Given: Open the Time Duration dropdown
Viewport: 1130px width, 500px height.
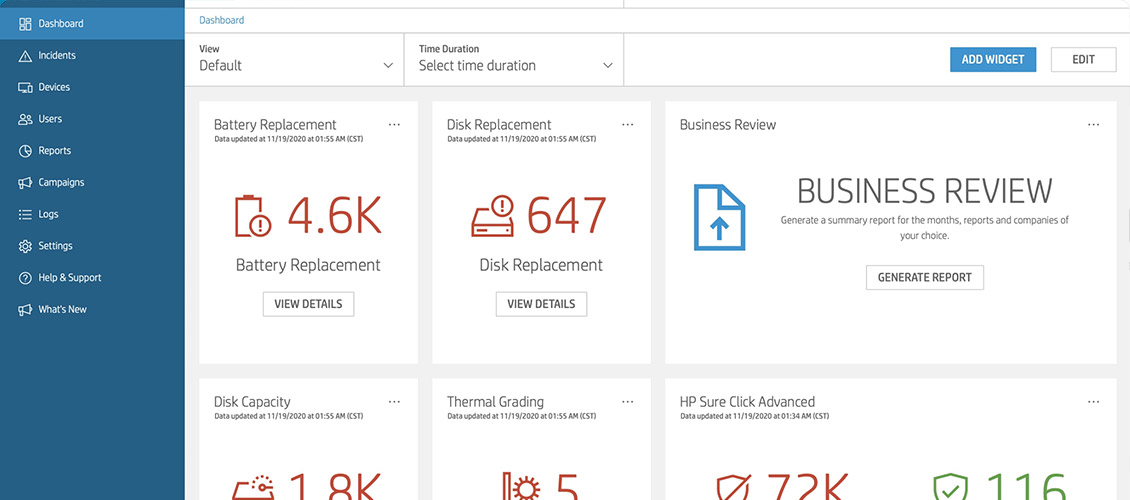Looking at the screenshot, I should [515, 59].
